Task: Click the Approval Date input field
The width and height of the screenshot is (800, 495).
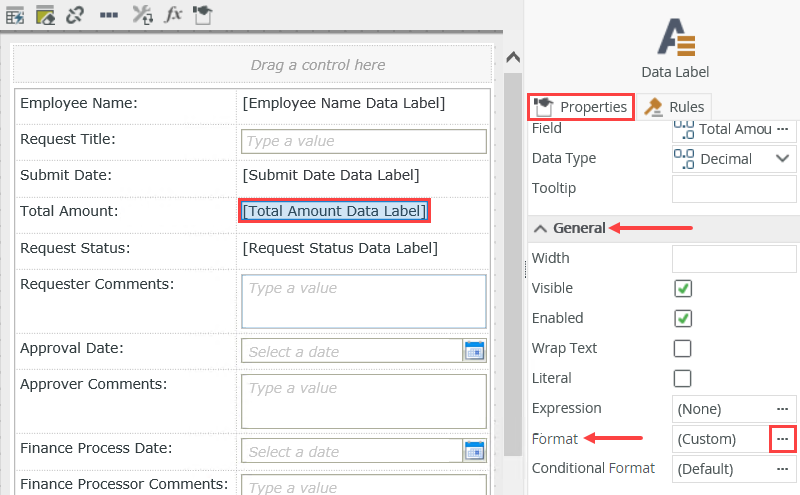Action: click(352, 351)
